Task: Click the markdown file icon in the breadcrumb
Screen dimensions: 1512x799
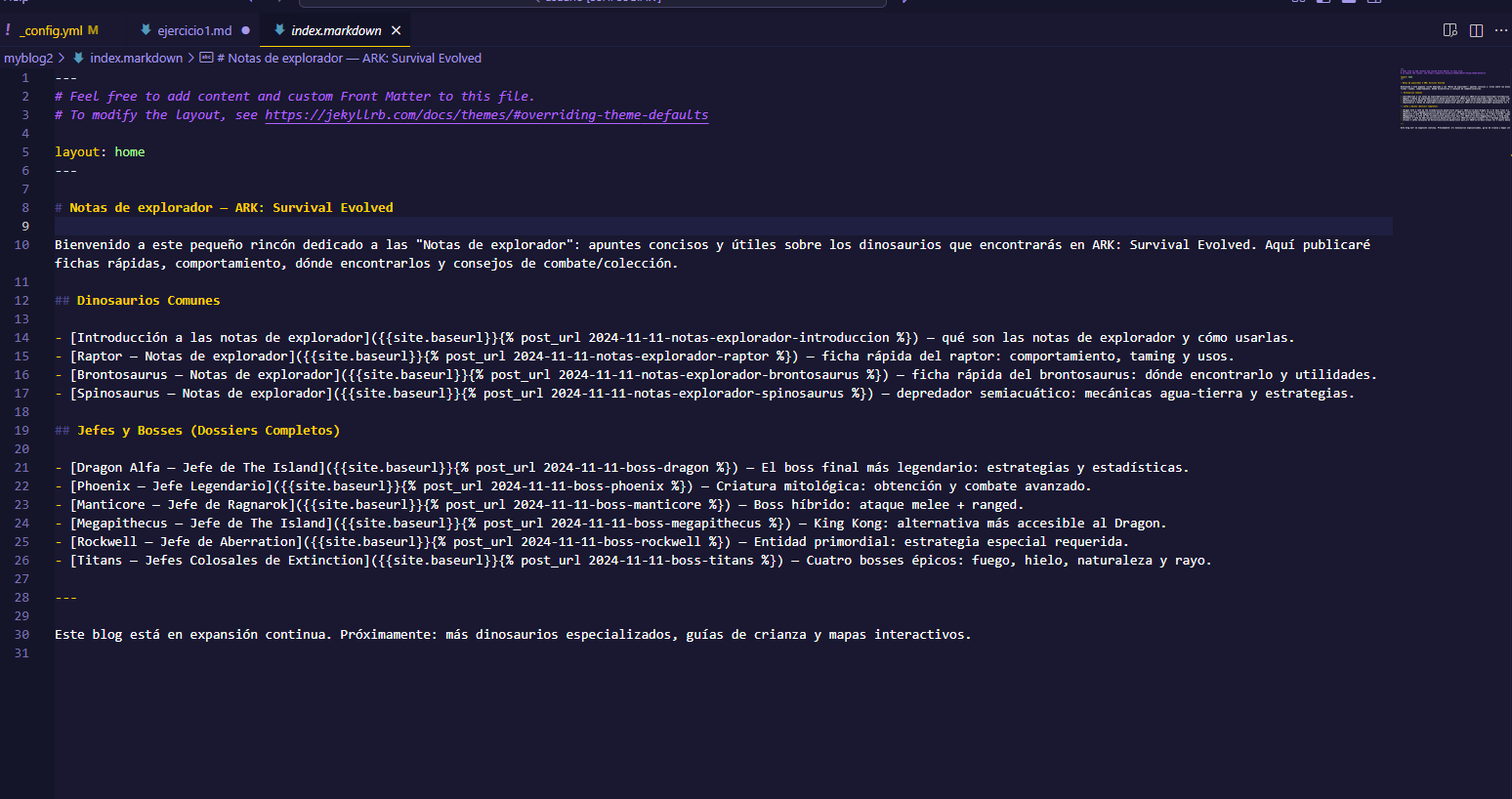Action: click(79, 59)
